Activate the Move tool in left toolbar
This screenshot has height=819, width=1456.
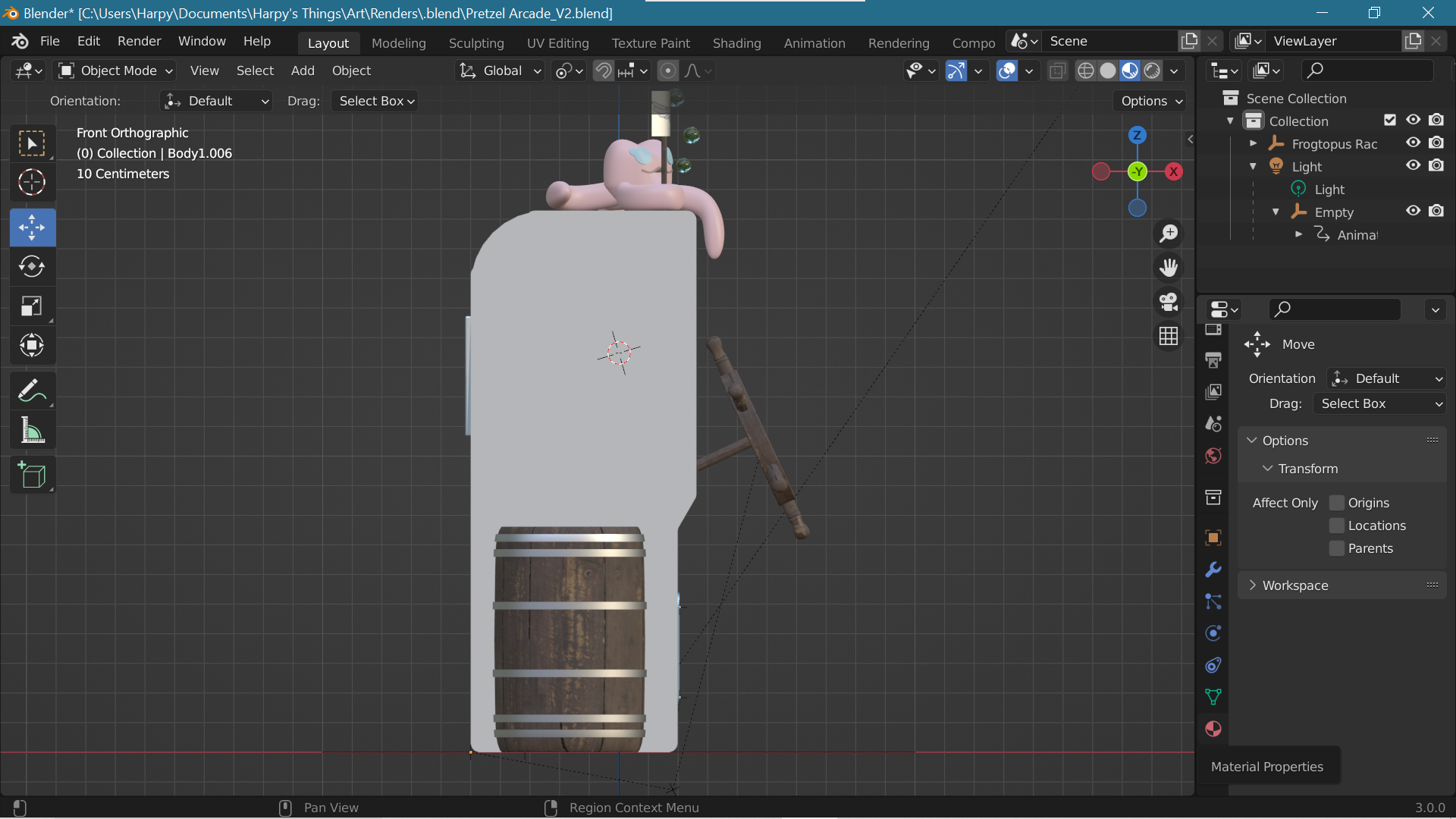pyautogui.click(x=32, y=227)
